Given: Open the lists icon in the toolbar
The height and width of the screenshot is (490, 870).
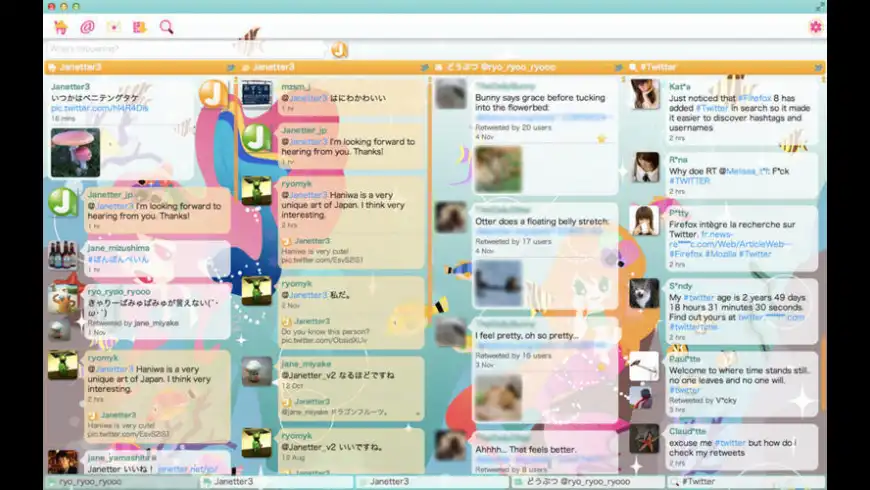Looking at the screenshot, I should 139,27.
